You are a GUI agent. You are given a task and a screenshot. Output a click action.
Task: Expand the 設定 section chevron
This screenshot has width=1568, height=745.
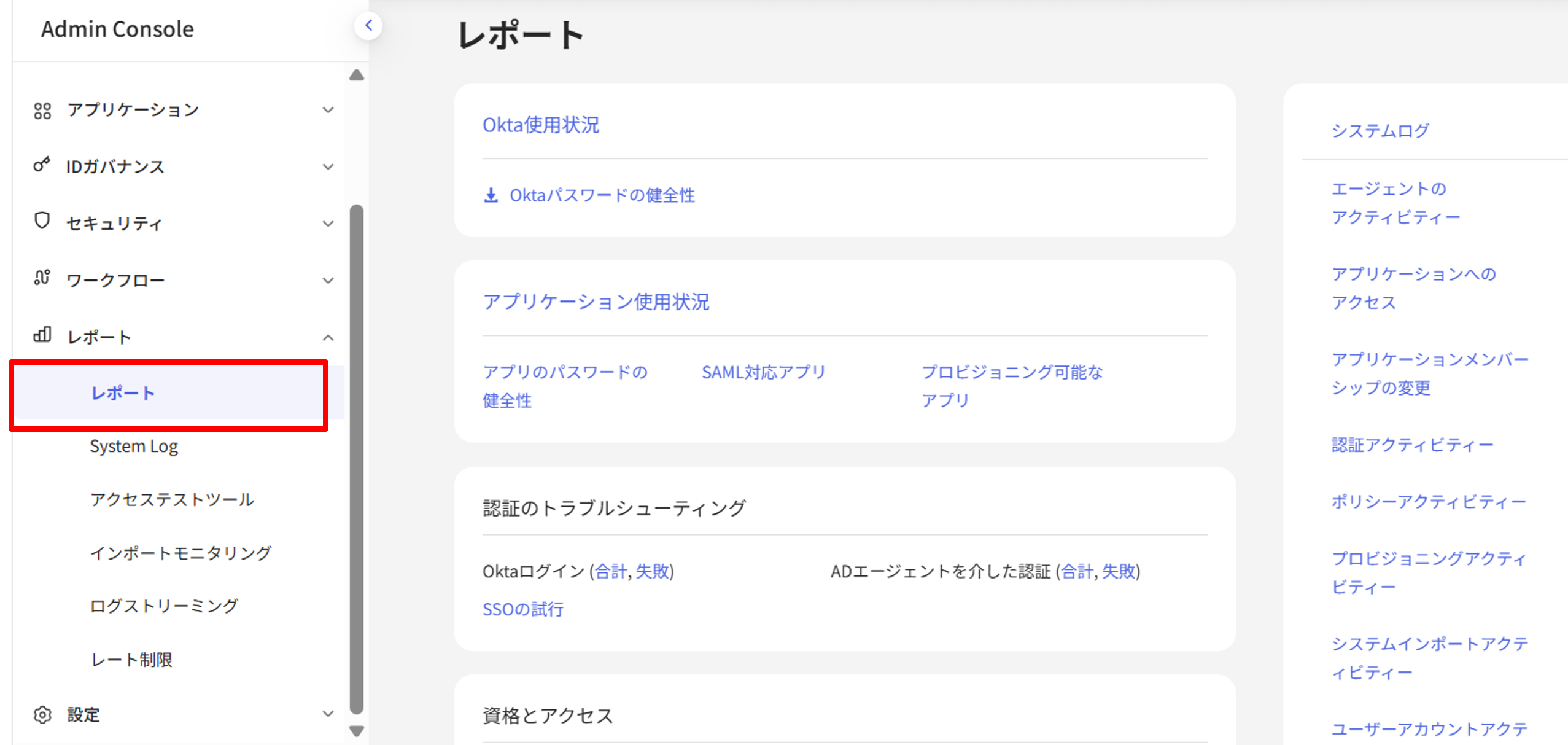coord(328,714)
